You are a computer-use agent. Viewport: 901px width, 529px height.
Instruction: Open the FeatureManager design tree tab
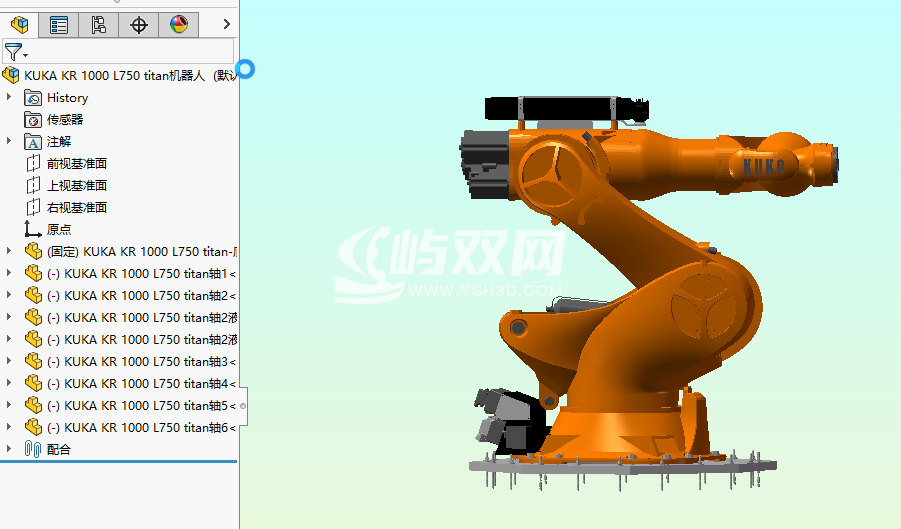(x=20, y=25)
